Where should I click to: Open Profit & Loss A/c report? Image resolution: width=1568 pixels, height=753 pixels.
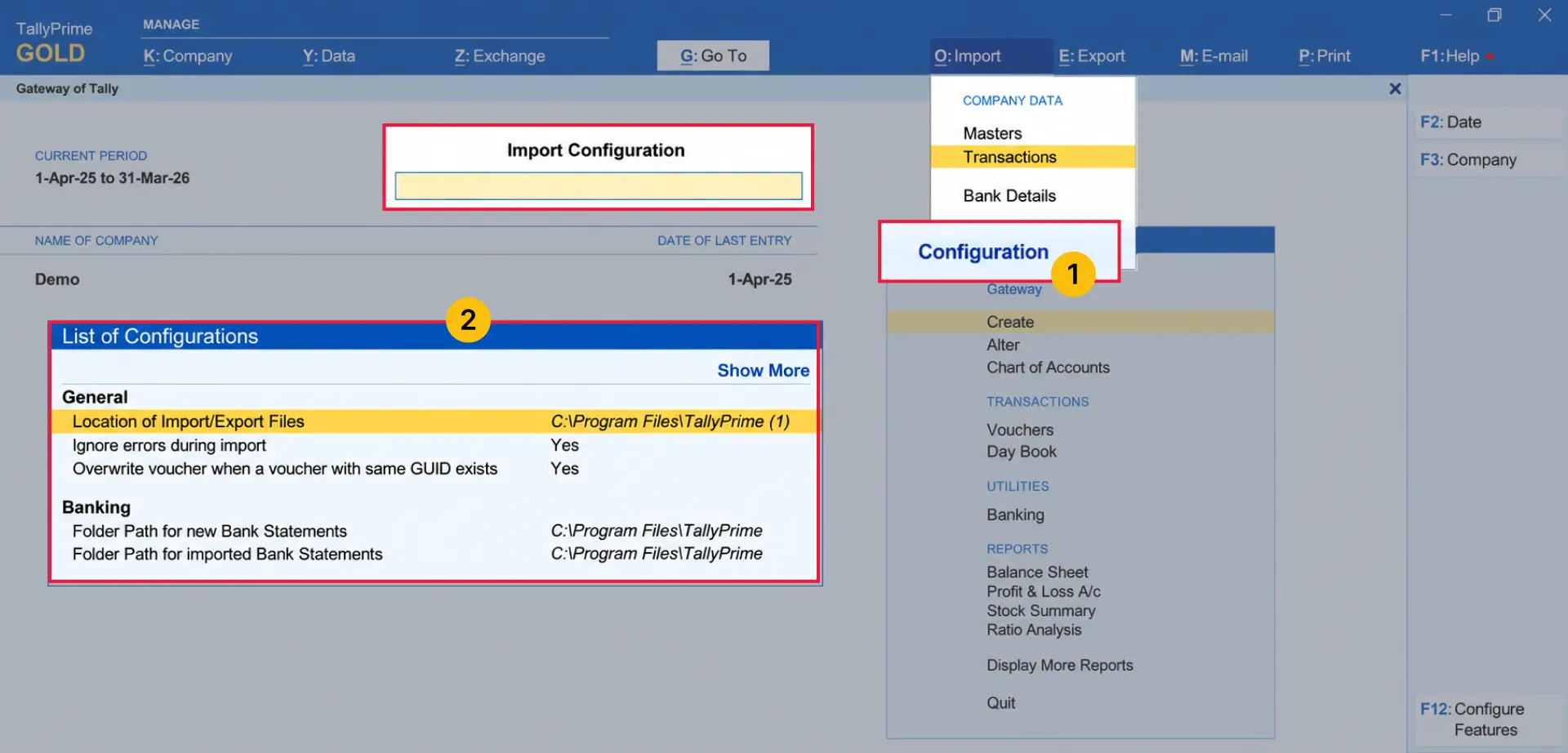coord(1044,591)
